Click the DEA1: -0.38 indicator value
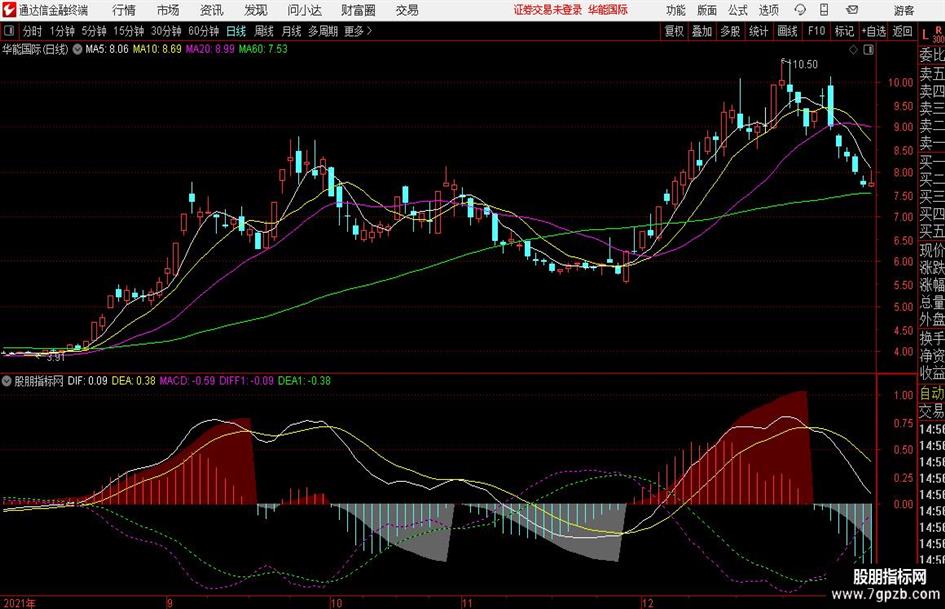 [304, 381]
